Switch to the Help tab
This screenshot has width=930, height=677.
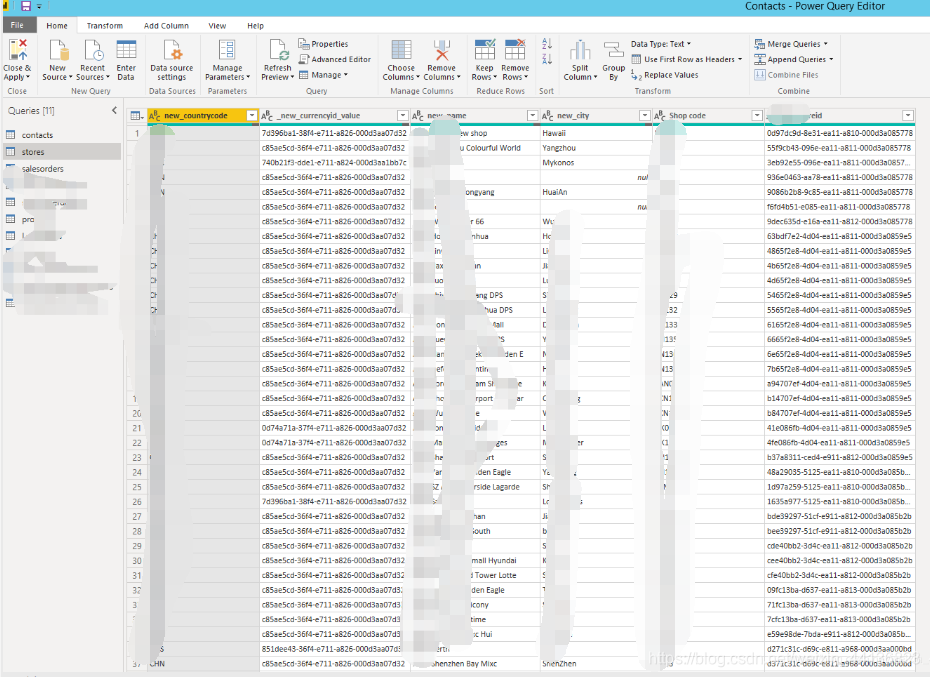(x=256, y=26)
